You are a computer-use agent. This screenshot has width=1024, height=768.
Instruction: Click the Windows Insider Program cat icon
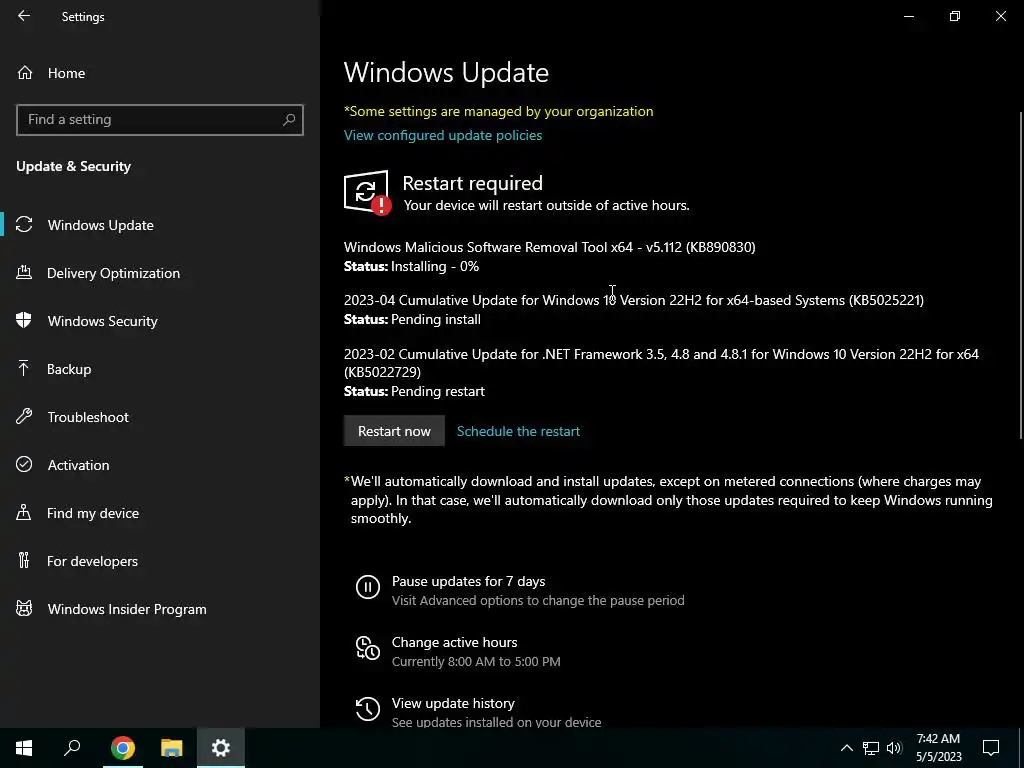tap(24, 609)
